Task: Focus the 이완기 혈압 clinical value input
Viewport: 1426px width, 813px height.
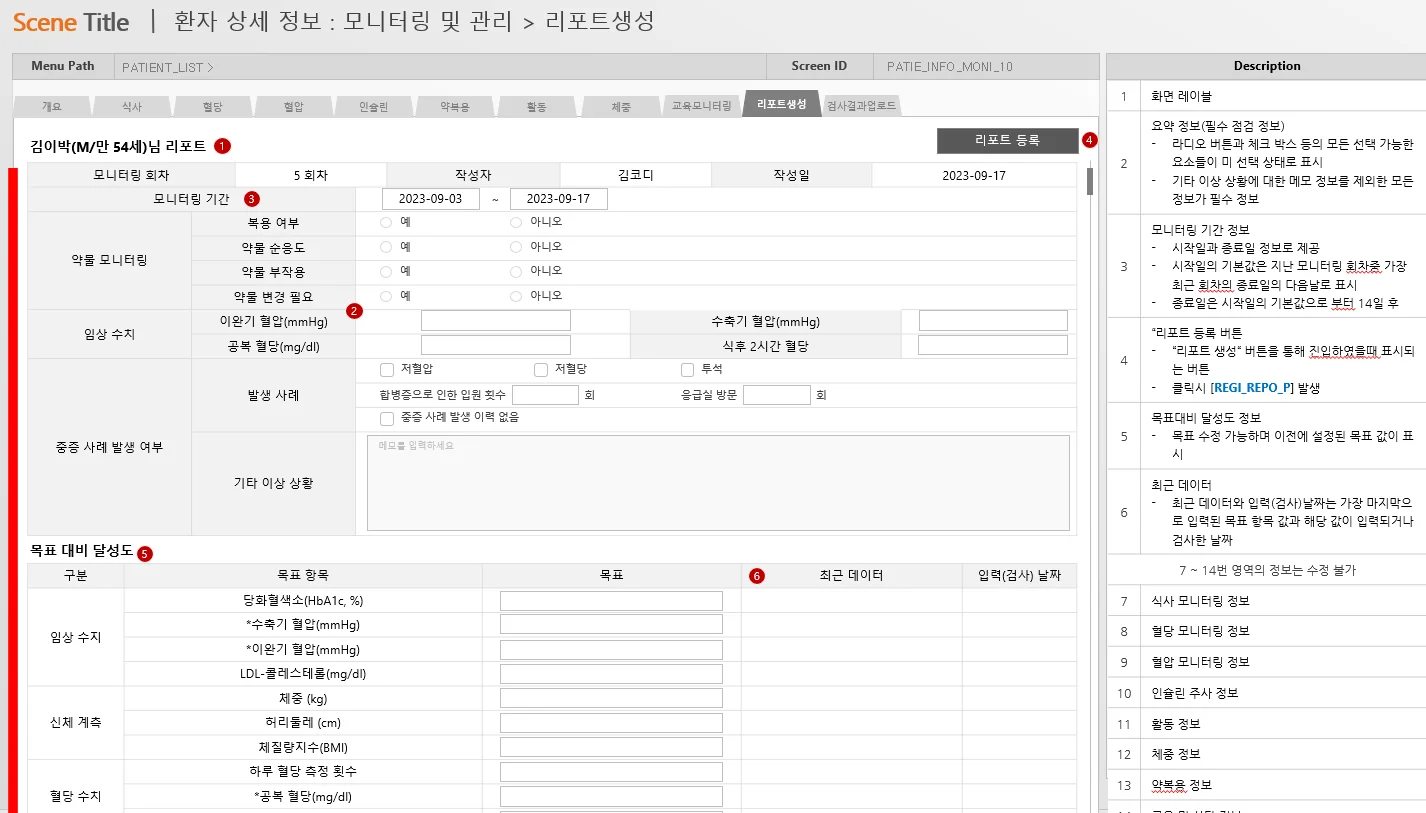Action: coord(496,321)
